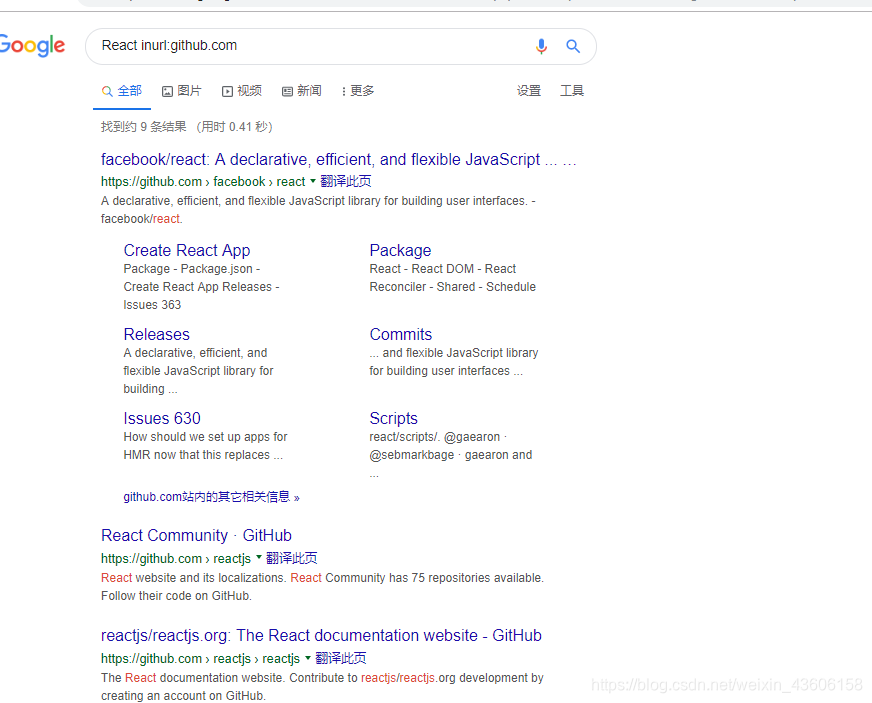Open the Commits sitelink
Viewport: 872px width, 703px height.
(x=400, y=334)
